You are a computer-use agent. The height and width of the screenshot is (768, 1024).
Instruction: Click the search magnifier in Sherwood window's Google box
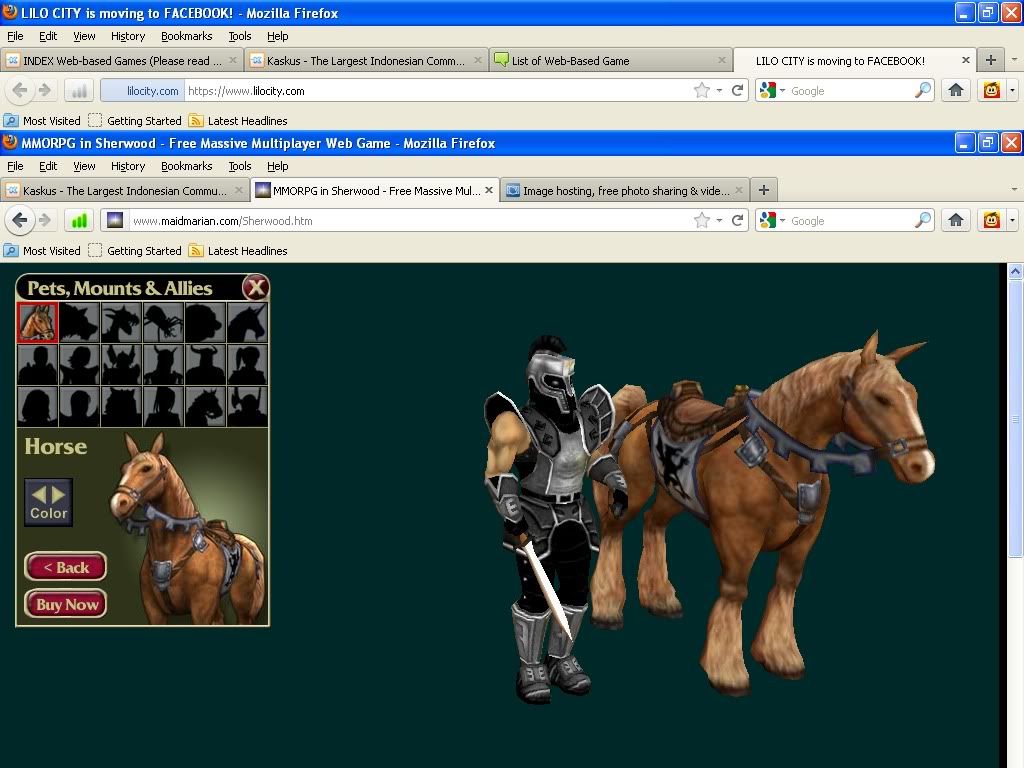tap(922, 220)
